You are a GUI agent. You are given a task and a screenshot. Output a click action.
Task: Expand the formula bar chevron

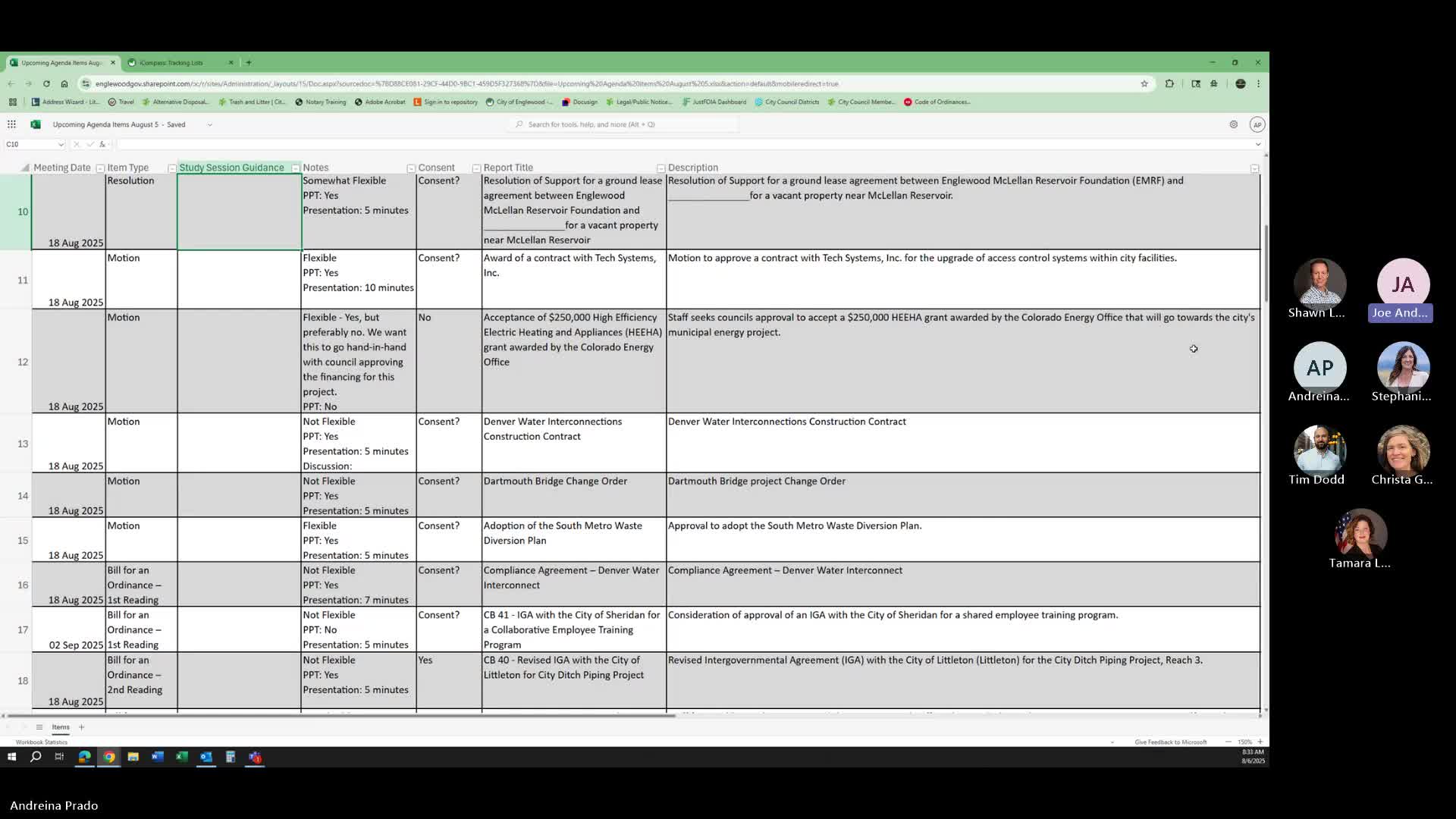[x=1257, y=144]
